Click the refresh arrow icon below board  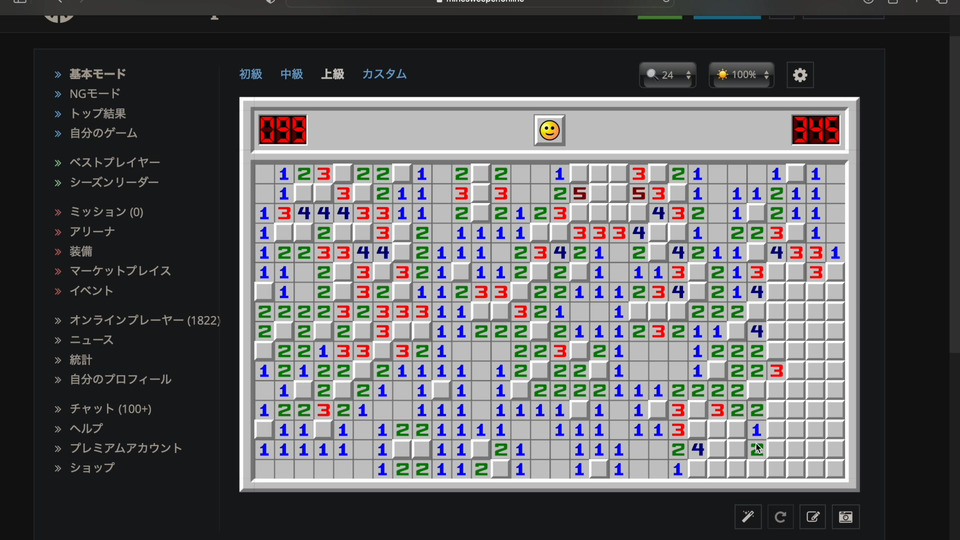pyautogui.click(x=780, y=517)
